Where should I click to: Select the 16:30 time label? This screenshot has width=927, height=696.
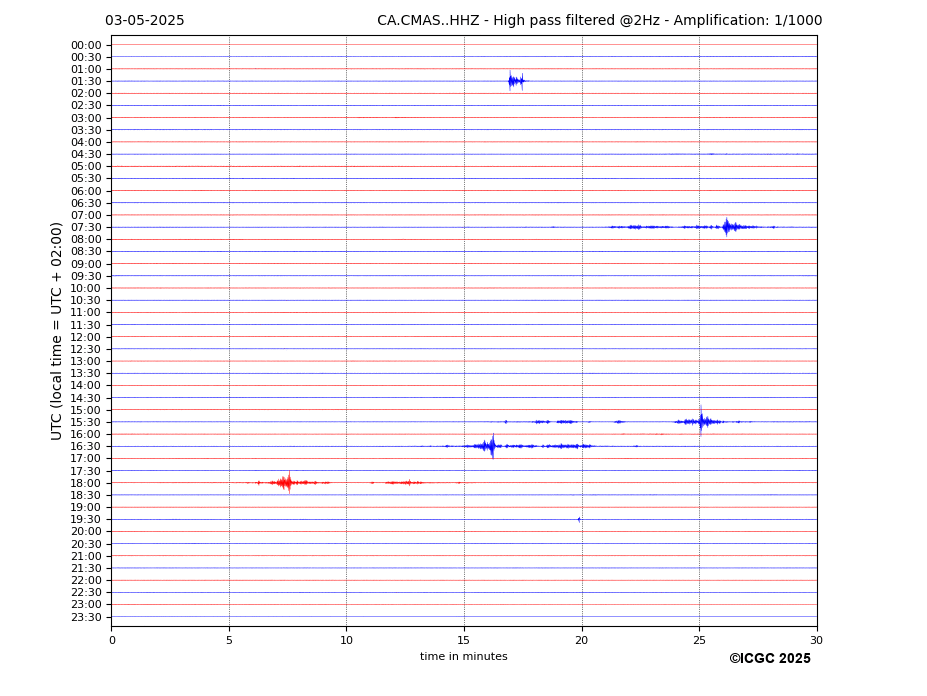86,446
